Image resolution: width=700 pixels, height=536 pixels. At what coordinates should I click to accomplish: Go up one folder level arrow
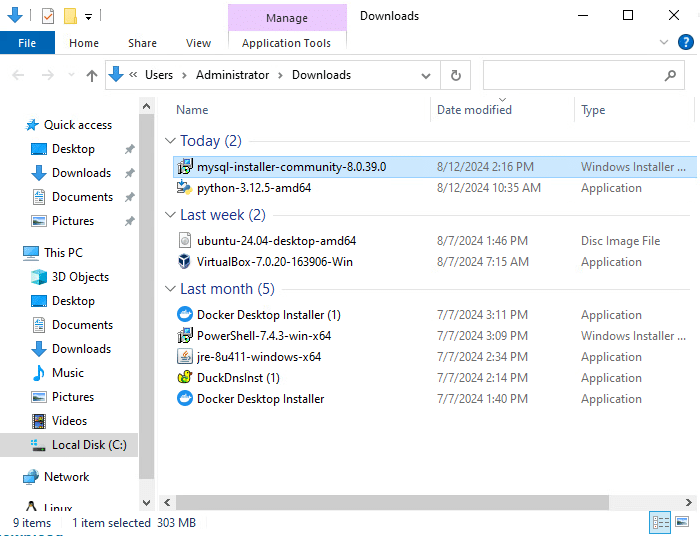(92, 75)
